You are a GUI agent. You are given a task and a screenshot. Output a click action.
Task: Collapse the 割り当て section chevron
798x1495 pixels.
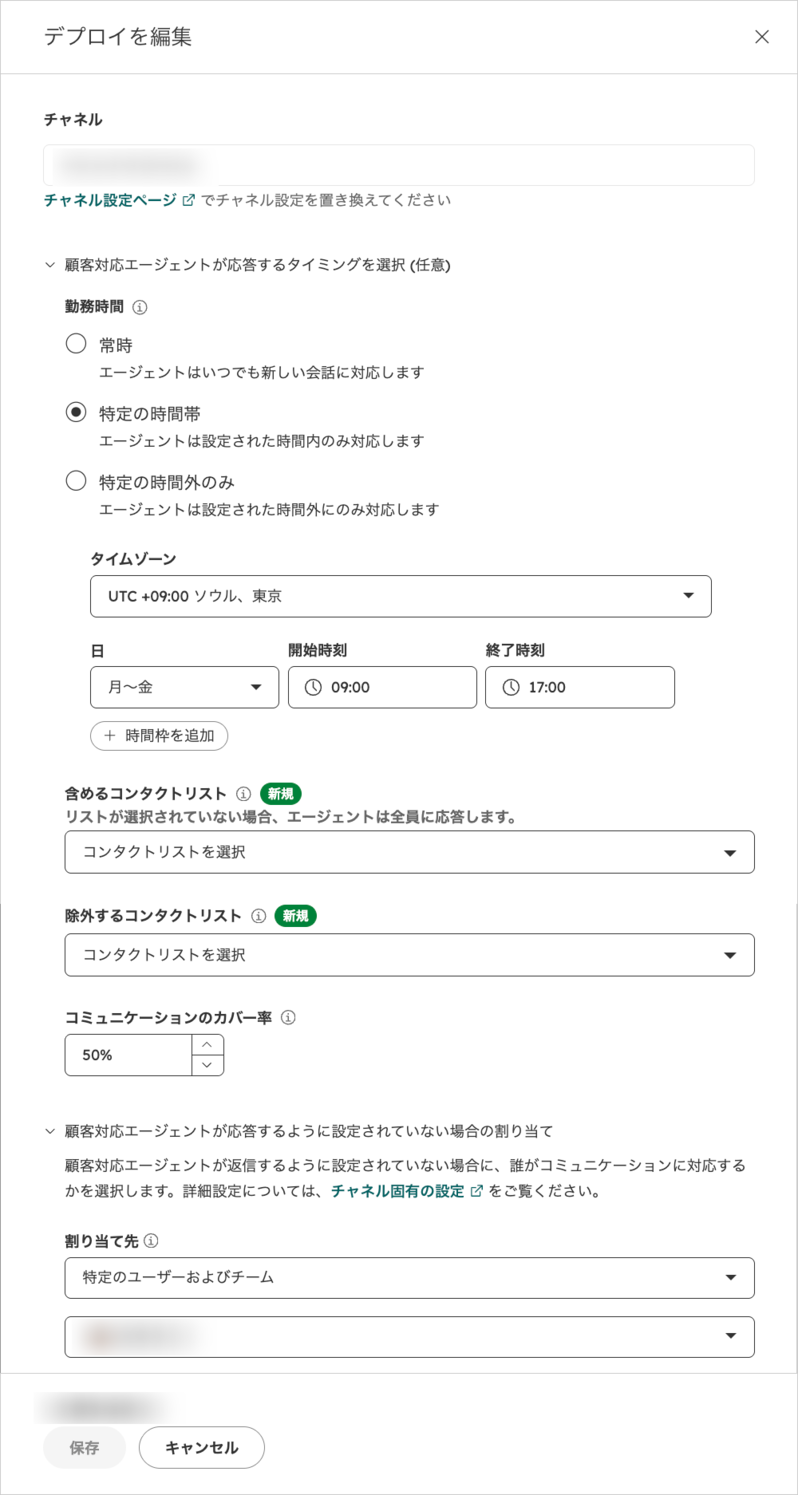[x=50, y=1131]
